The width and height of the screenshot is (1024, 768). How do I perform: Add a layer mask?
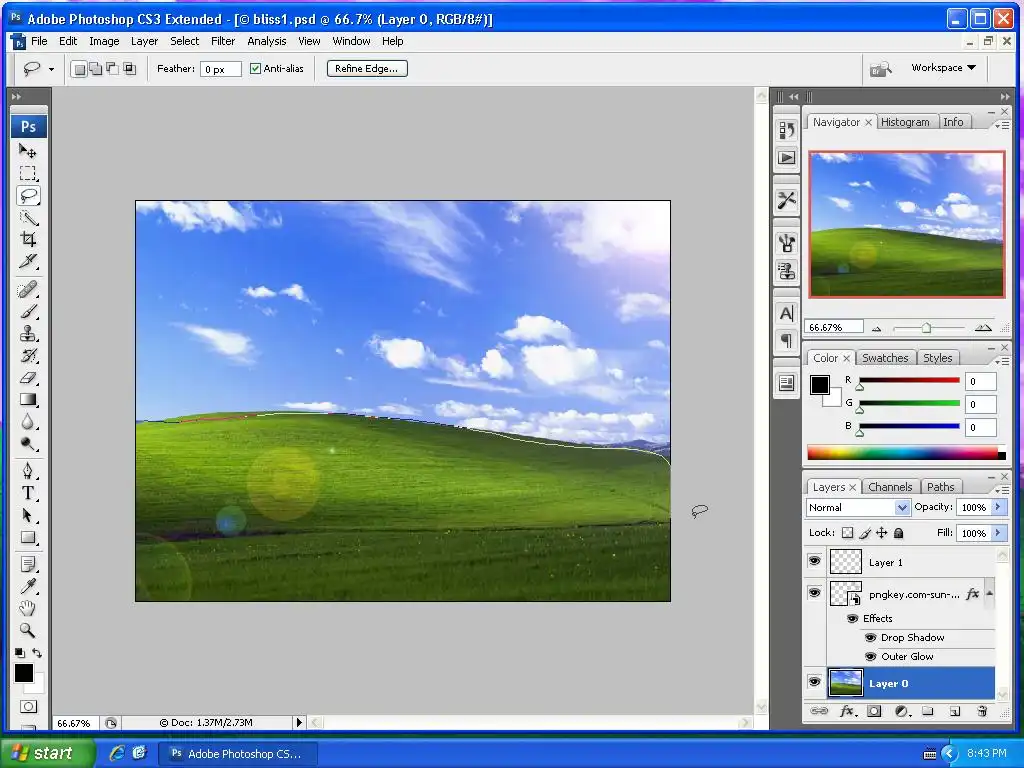pos(874,711)
